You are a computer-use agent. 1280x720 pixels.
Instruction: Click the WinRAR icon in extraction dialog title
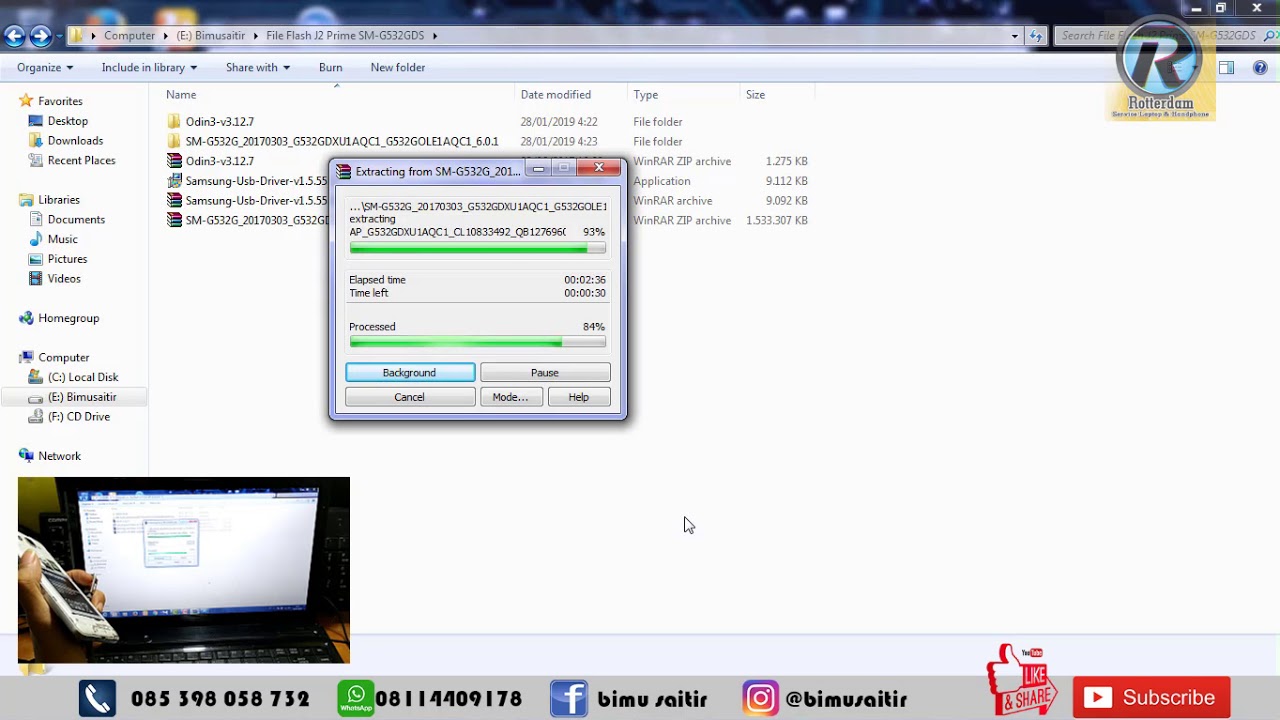point(343,172)
